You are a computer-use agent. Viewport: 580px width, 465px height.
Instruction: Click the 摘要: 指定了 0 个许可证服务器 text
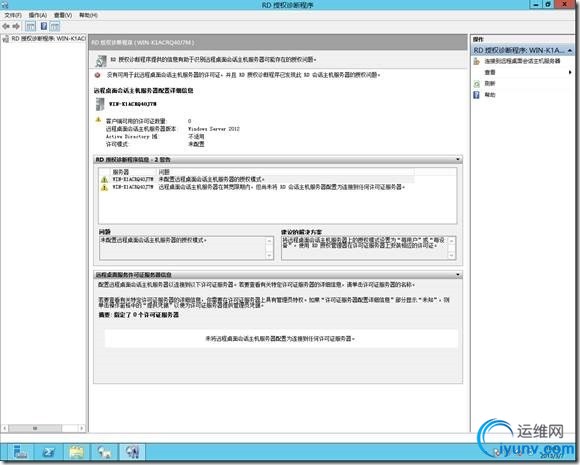click(x=139, y=315)
